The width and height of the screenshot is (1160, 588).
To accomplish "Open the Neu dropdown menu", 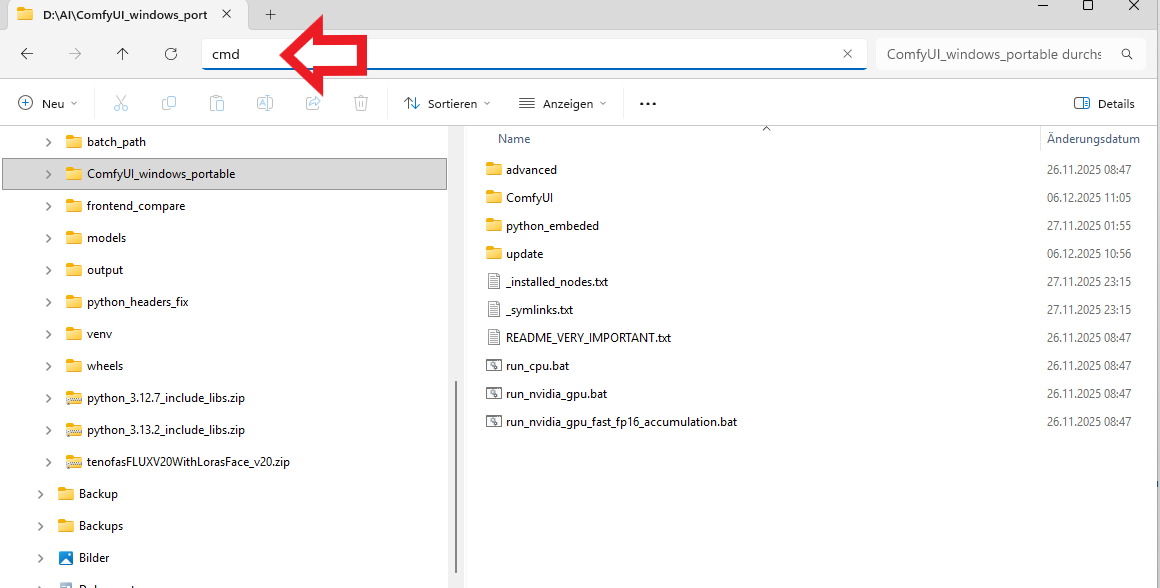I will click(x=47, y=103).
